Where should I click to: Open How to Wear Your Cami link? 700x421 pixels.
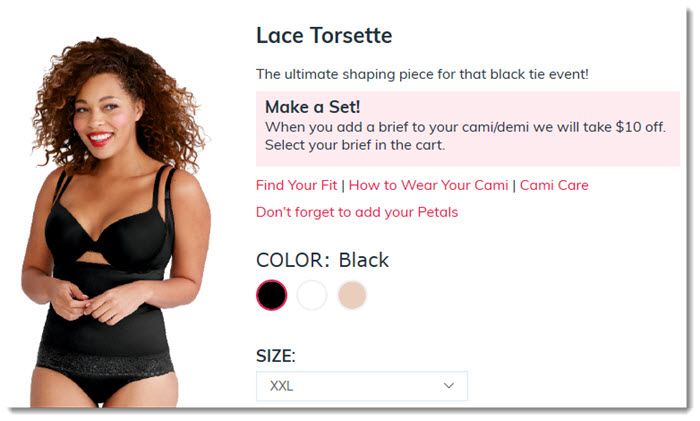click(x=428, y=185)
